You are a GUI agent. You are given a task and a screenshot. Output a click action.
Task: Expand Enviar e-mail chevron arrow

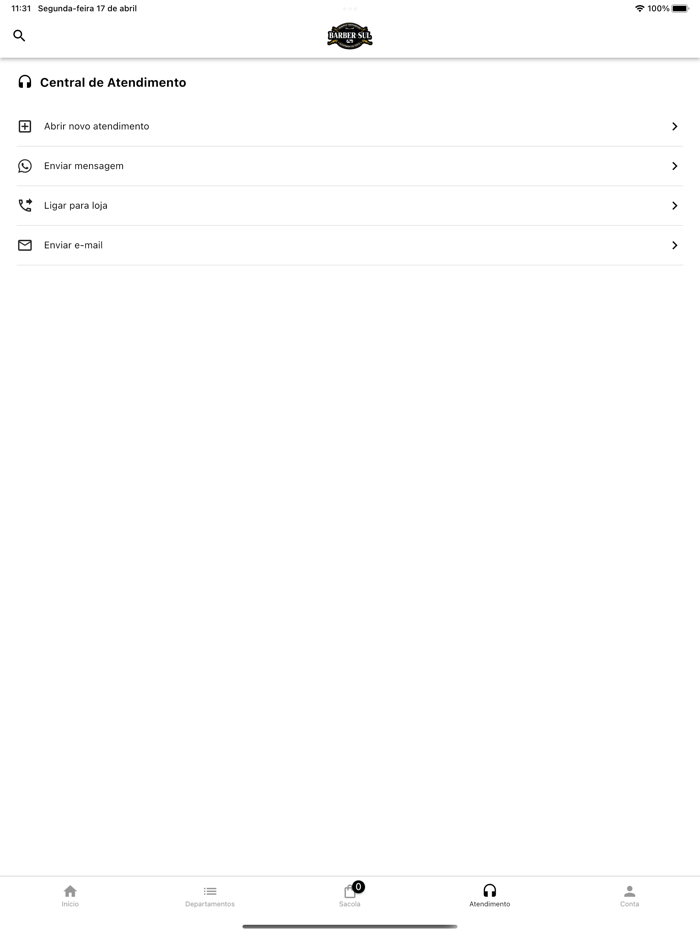tap(675, 245)
